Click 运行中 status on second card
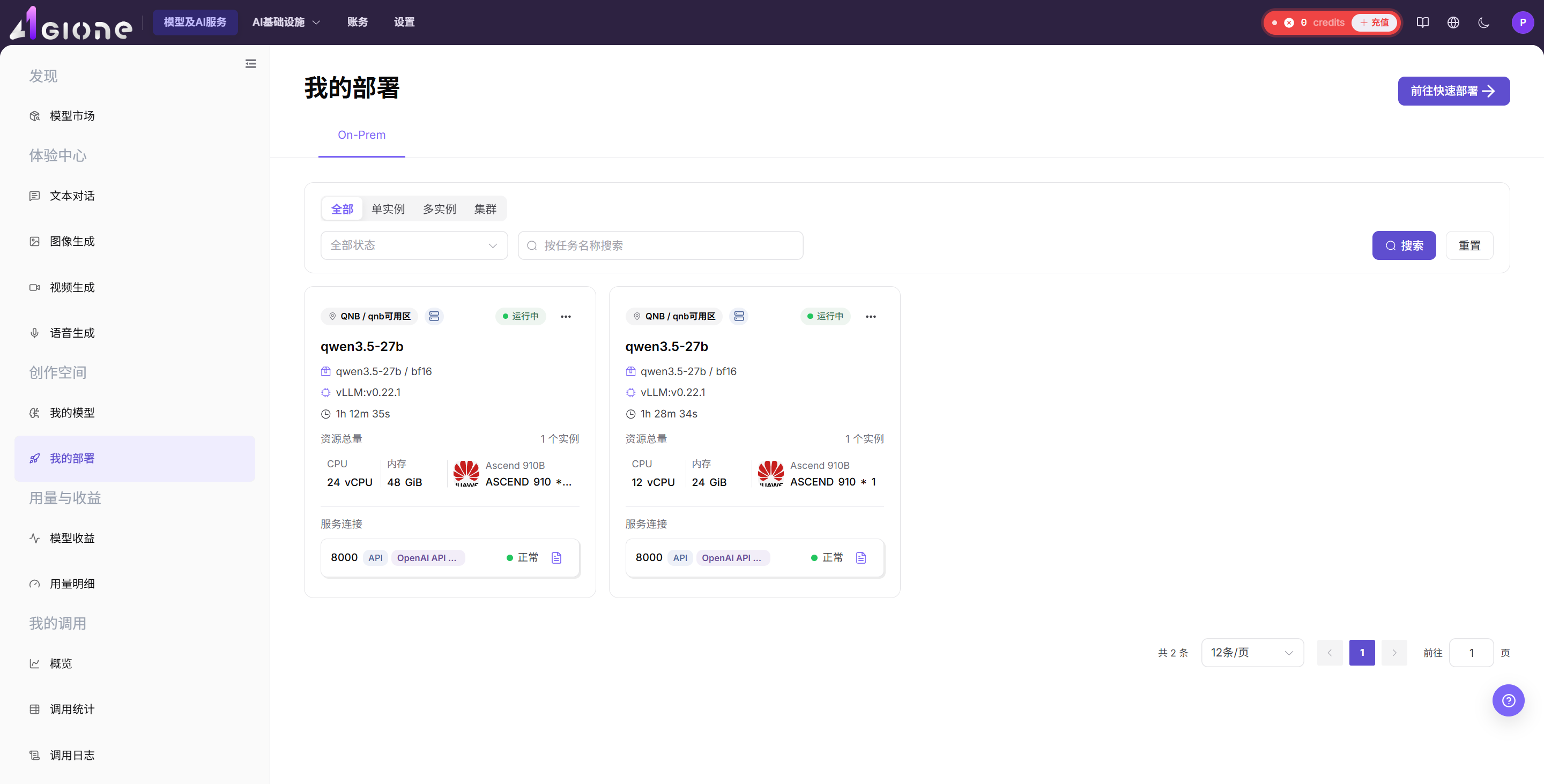This screenshot has height=784, width=1544. coord(825,316)
